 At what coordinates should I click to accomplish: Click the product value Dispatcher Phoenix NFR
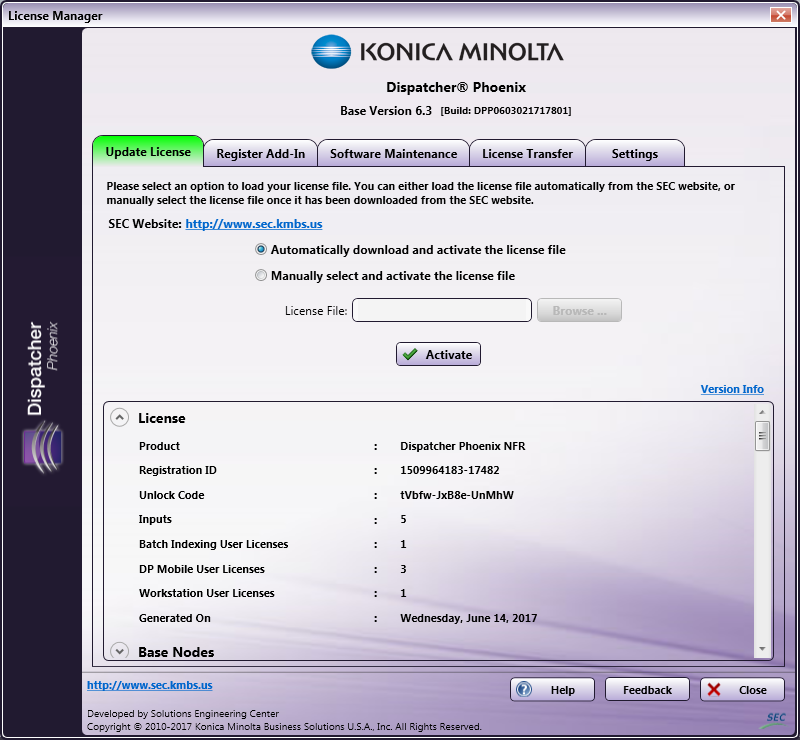(462, 446)
